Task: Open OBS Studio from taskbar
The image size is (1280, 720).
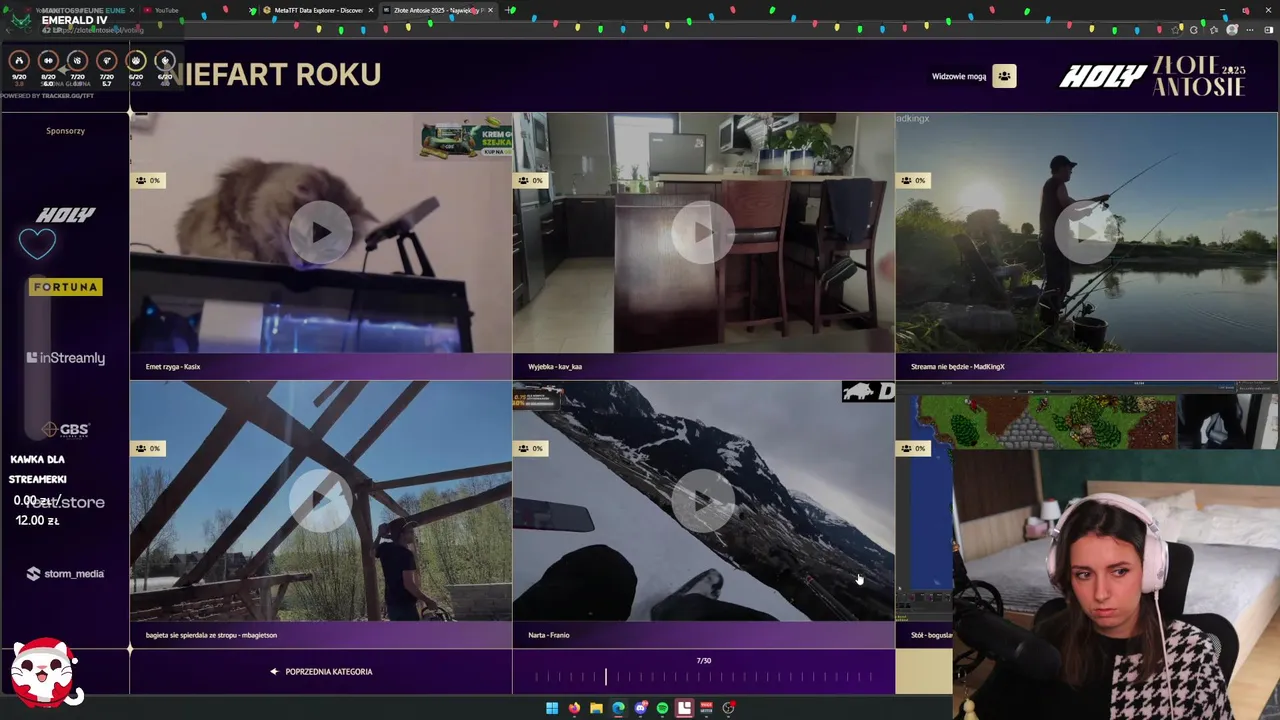Action: click(x=728, y=708)
